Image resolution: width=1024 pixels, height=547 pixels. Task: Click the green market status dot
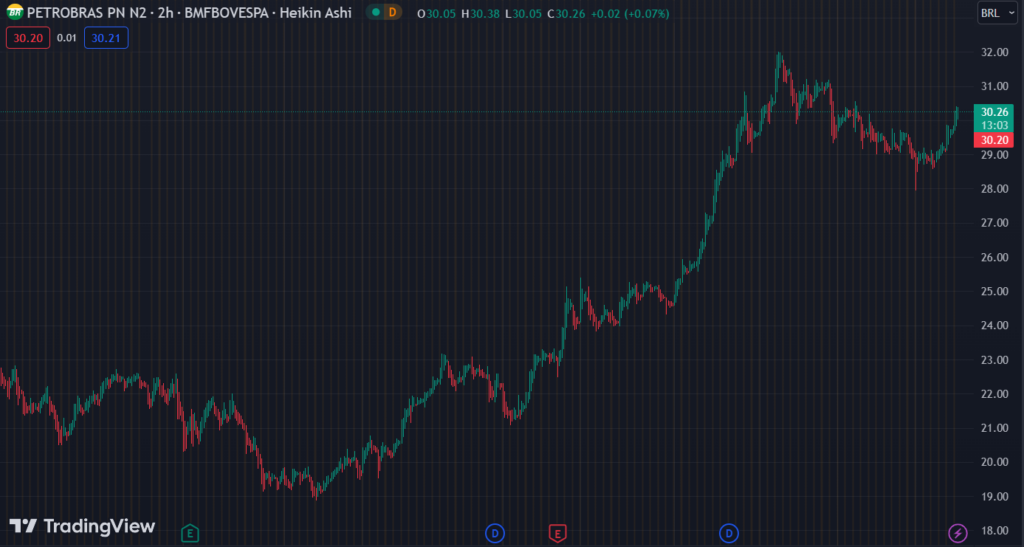point(376,12)
